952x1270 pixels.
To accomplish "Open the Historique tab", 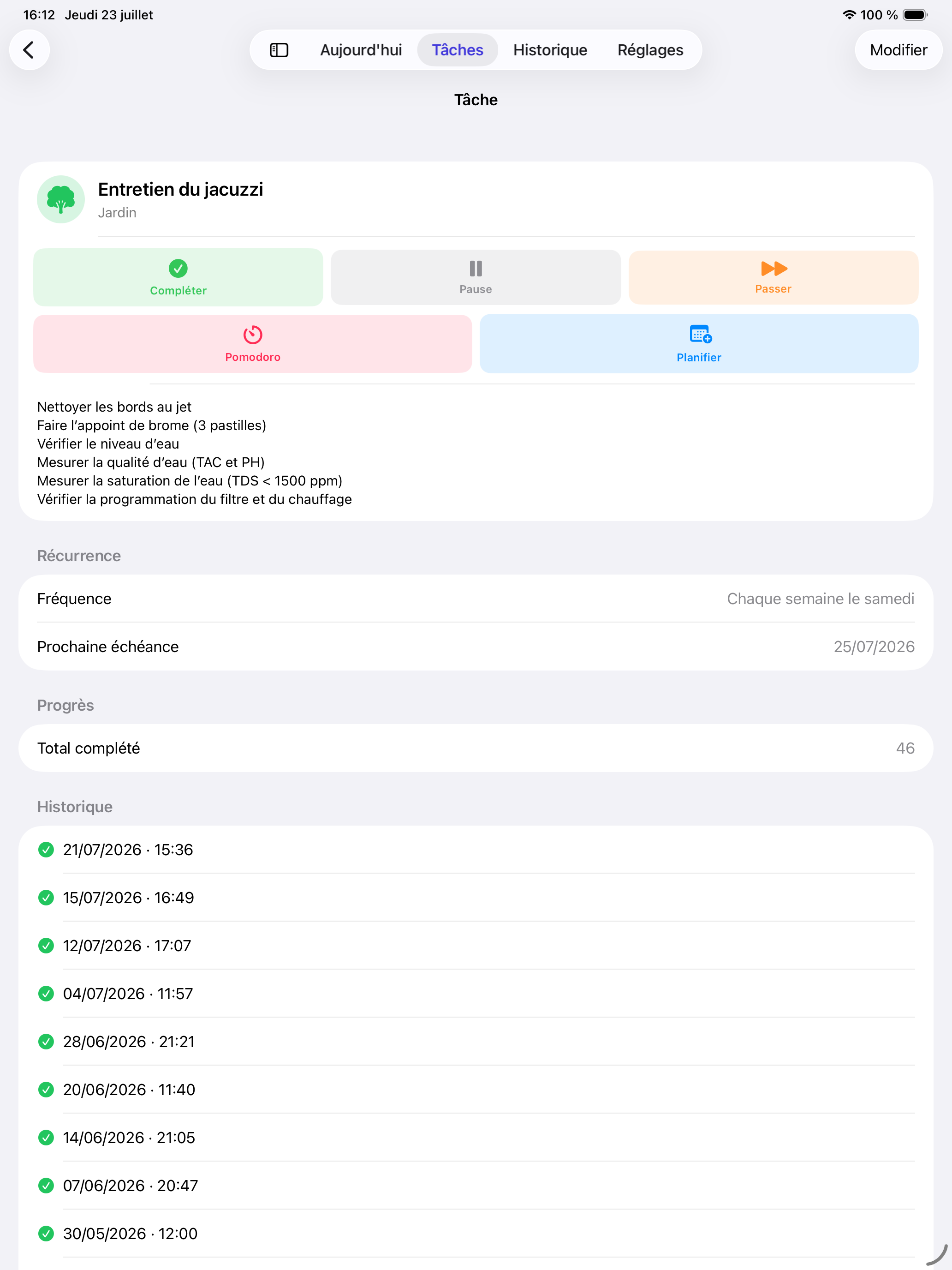I will click(x=550, y=50).
